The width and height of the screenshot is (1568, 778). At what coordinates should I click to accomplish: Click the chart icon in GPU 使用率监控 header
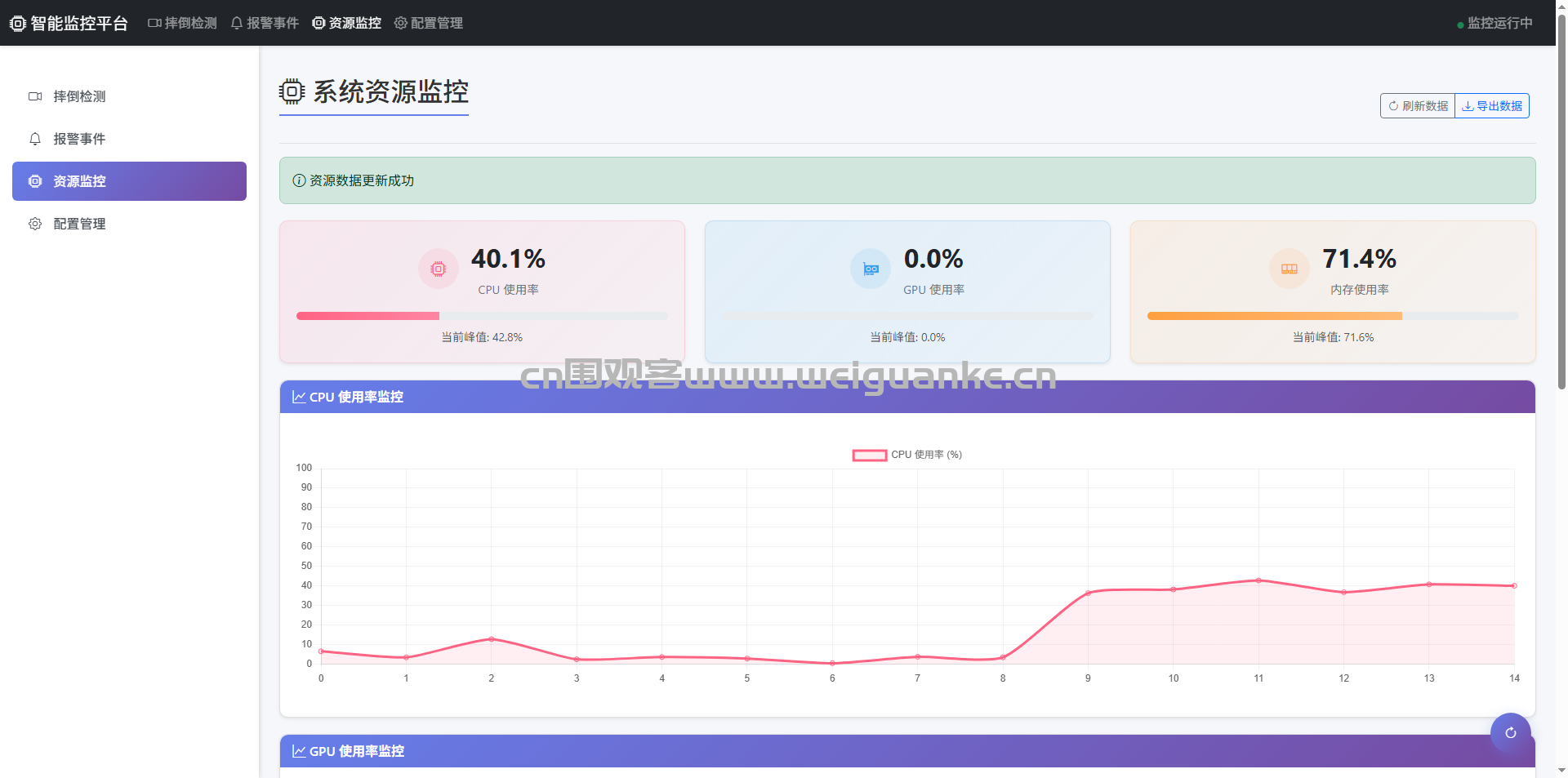point(299,751)
